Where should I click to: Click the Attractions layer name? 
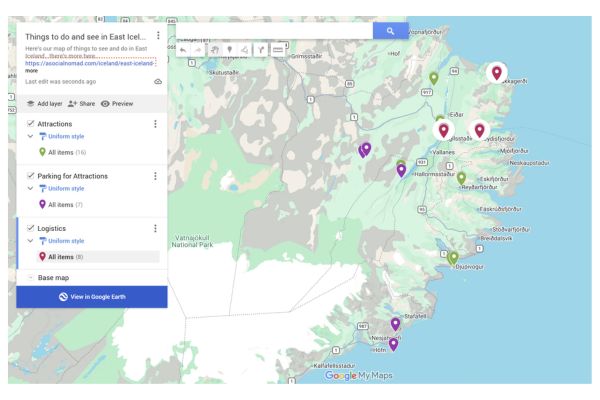[x=55, y=124]
